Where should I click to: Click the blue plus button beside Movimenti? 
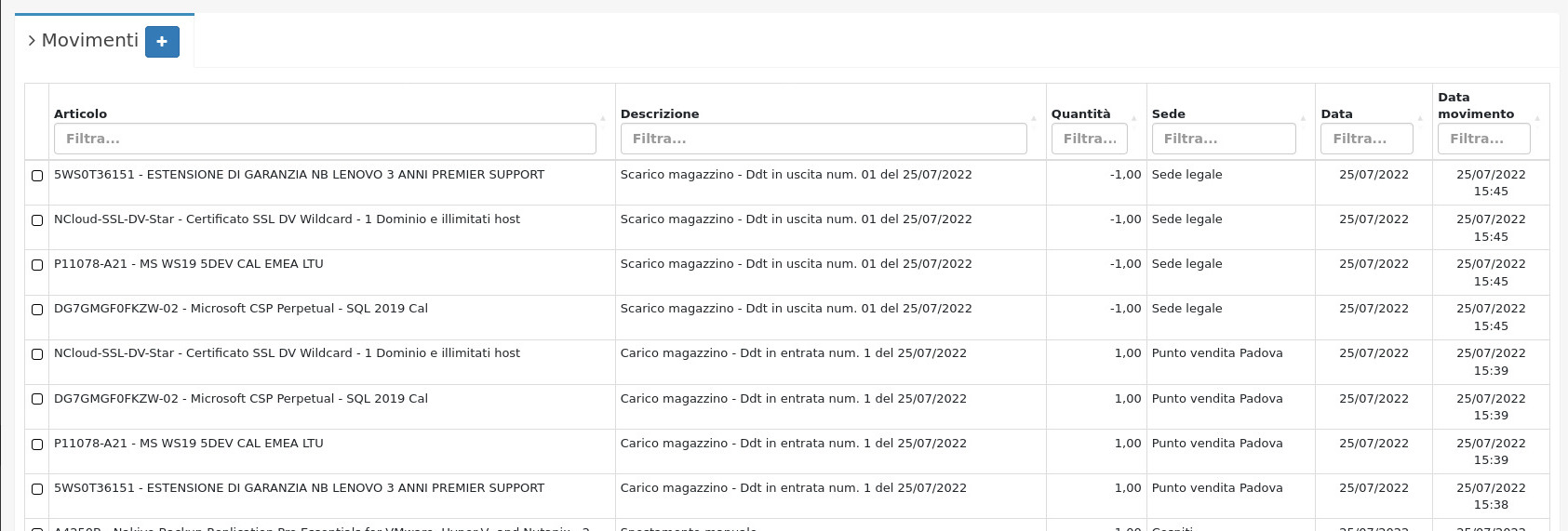point(162,42)
